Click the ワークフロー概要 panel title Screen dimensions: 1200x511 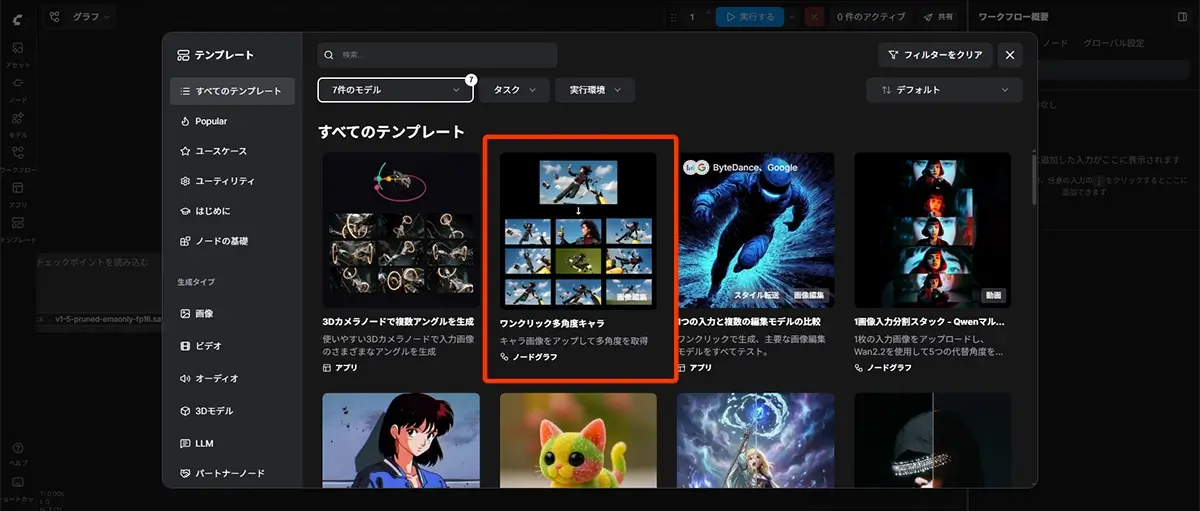pyautogui.click(x=1014, y=17)
